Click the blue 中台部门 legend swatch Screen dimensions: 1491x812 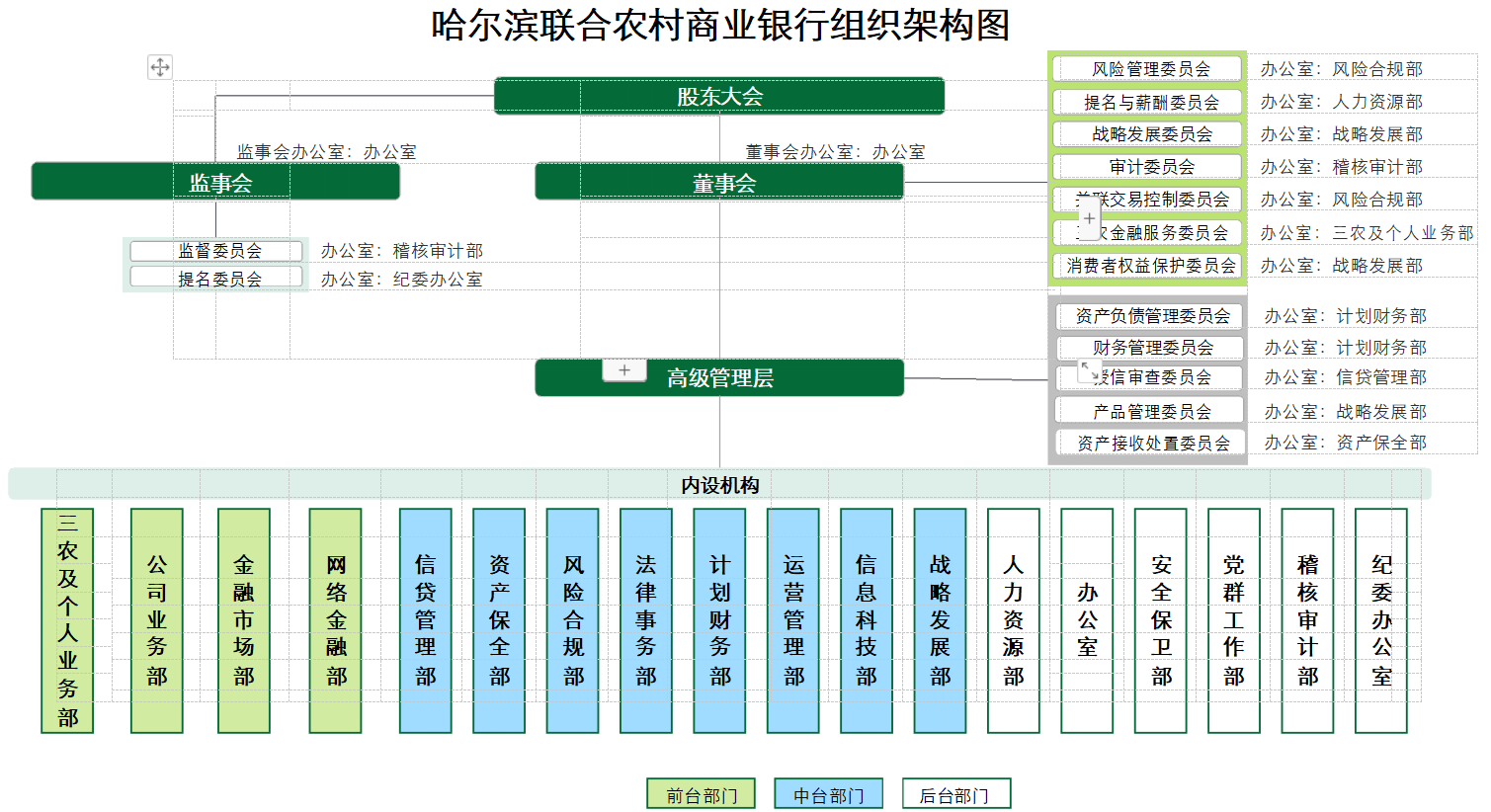(x=828, y=794)
